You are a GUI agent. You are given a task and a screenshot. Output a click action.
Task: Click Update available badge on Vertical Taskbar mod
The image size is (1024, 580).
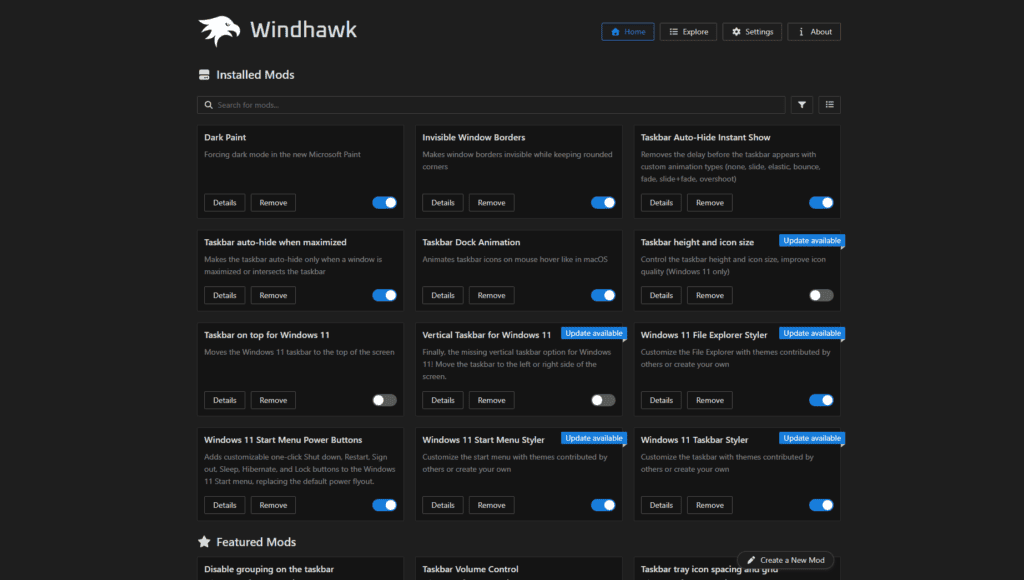[594, 334]
